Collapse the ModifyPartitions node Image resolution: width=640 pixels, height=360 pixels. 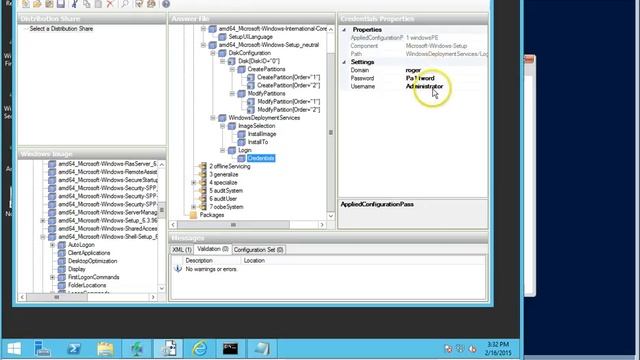[x=232, y=93]
